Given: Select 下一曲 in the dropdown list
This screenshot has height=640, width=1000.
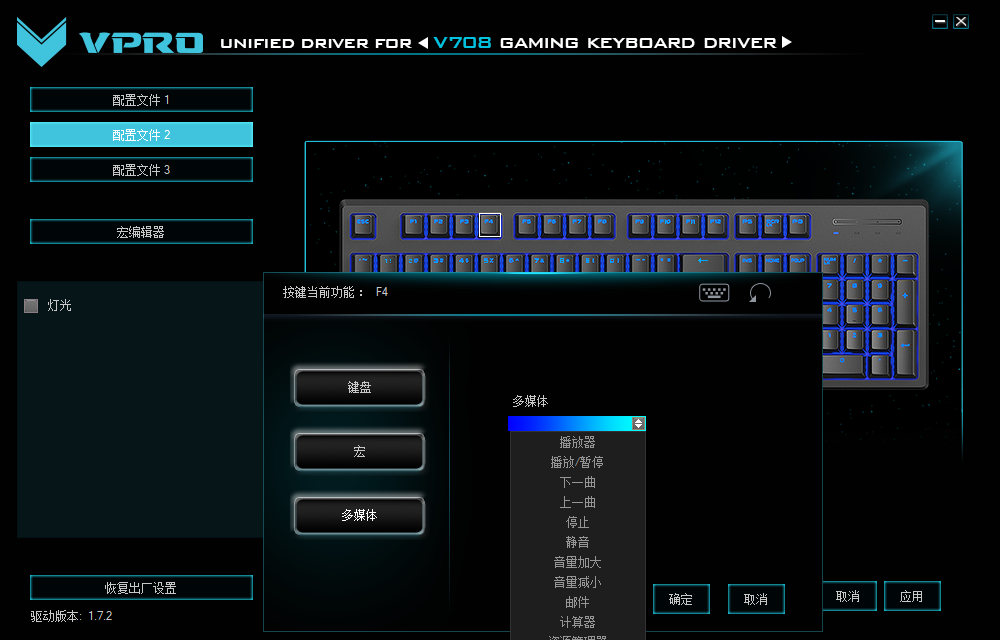Looking at the screenshot, I should [x=577, y=482].
